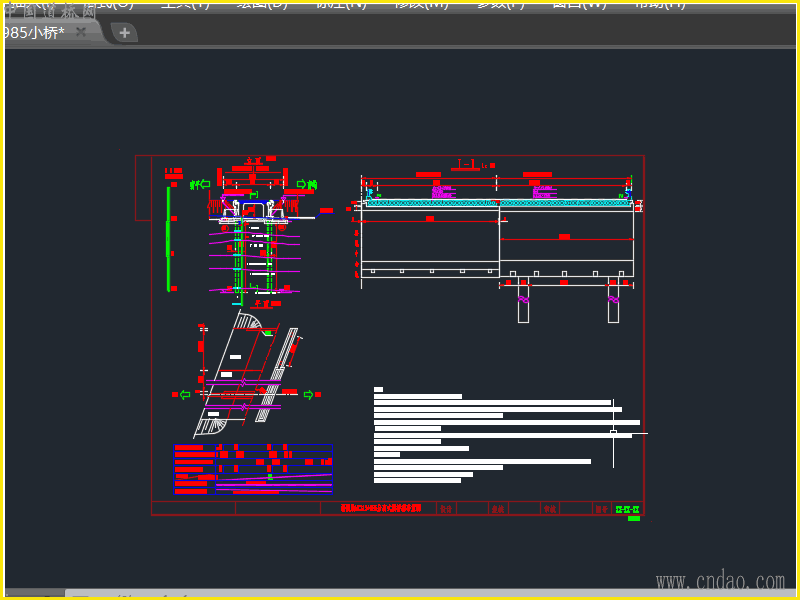
Task: Open the 帮助(H) menu
Action: click(660, 3)
